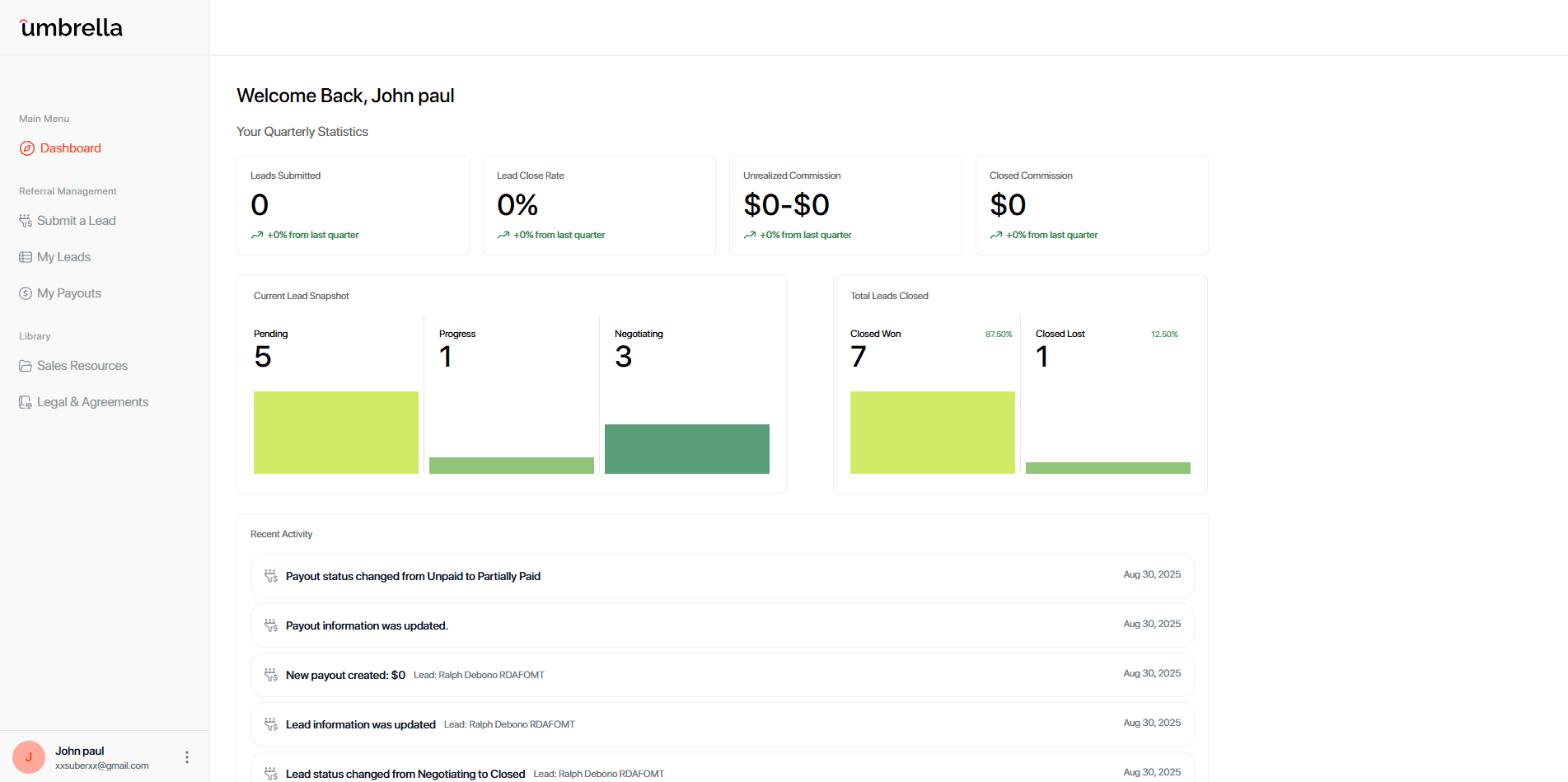Open the Sales Resources page

(82, 365)
